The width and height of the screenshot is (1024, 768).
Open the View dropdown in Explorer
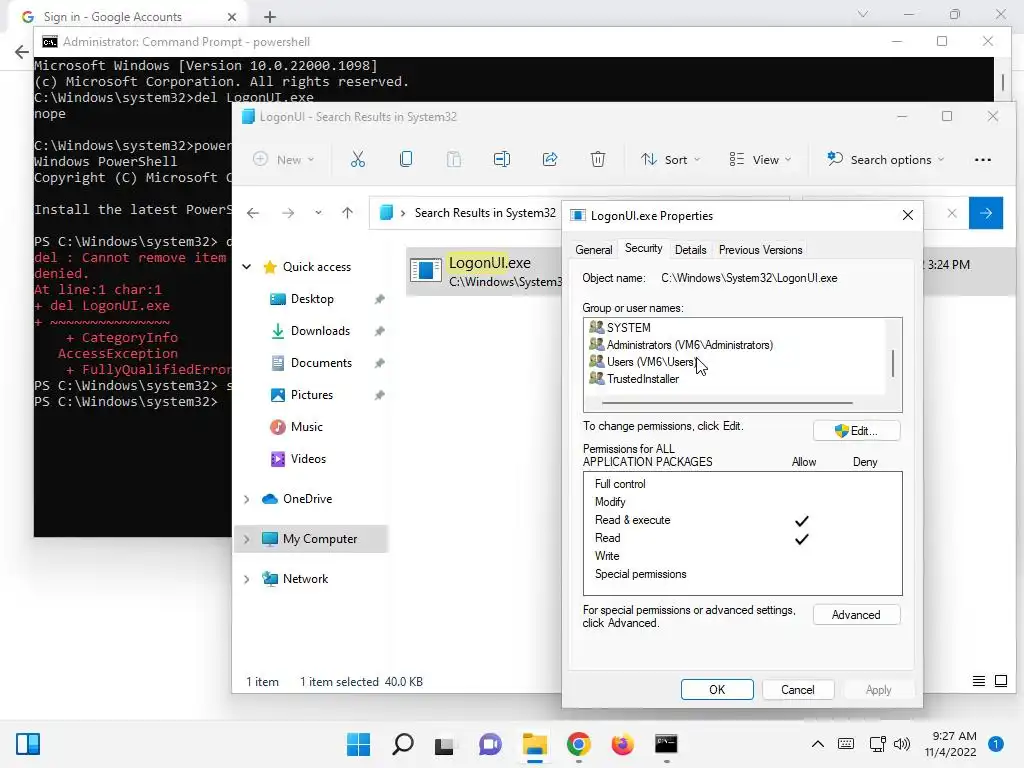coord(760,159)
